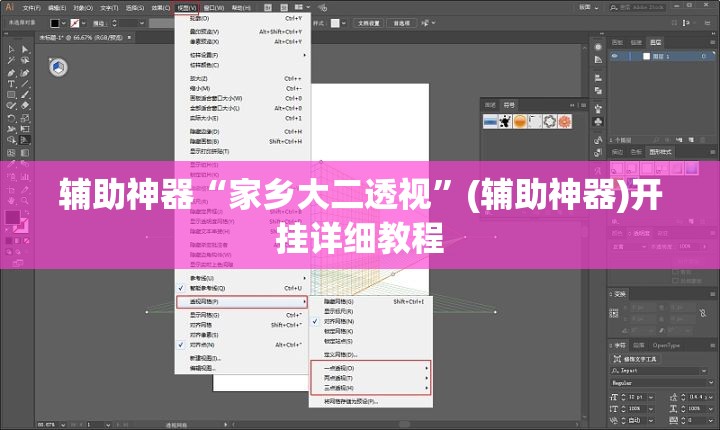
Task: Open the 文字(T) menu
Action: coord(109,8)
